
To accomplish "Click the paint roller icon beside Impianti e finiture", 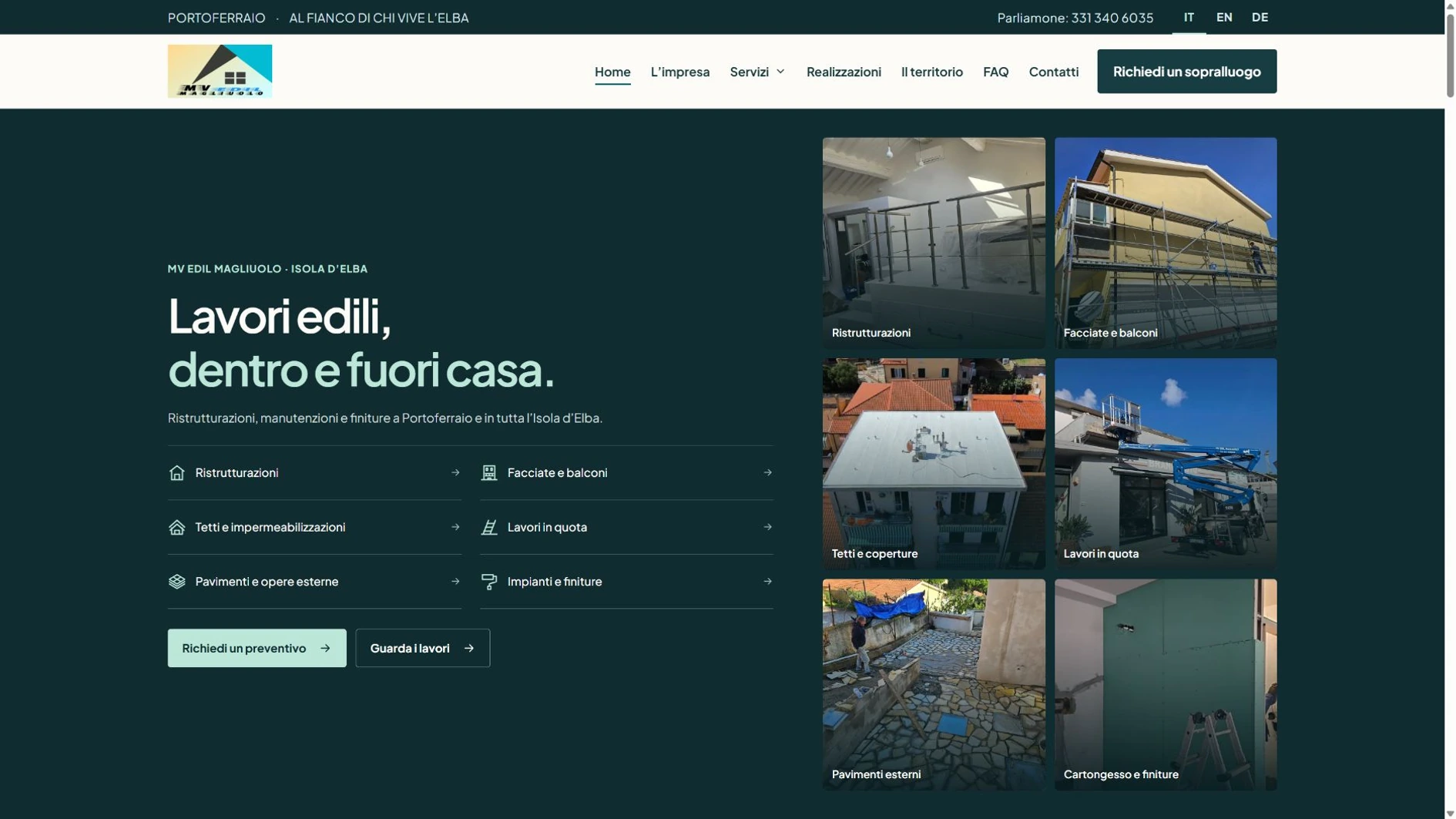I will click(x=488, y=582).
